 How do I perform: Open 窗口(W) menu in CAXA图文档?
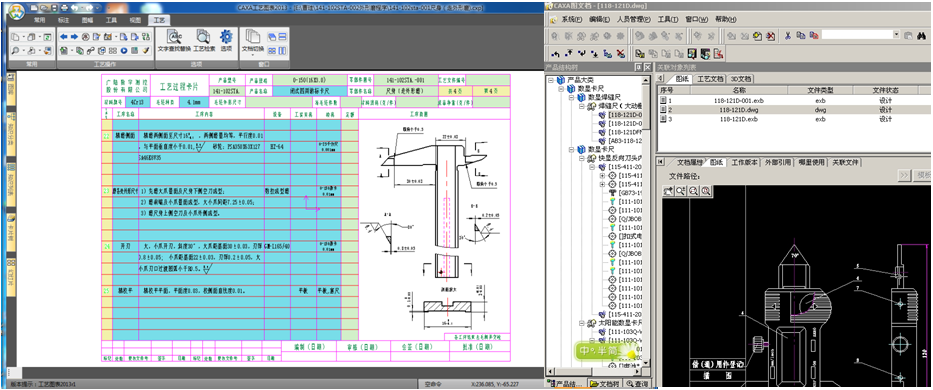tap(696, 19)
